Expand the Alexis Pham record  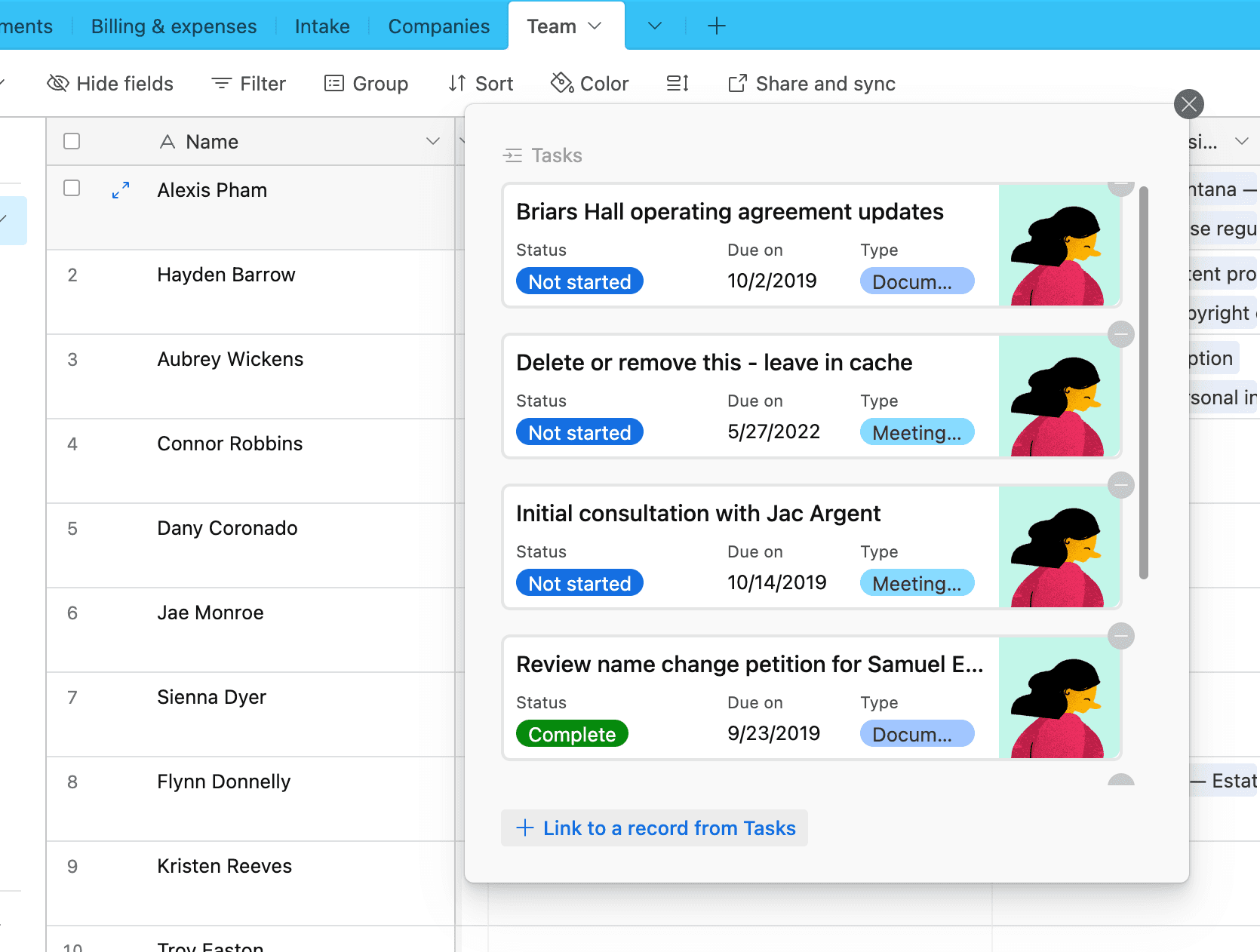click(x=121, y=190)
